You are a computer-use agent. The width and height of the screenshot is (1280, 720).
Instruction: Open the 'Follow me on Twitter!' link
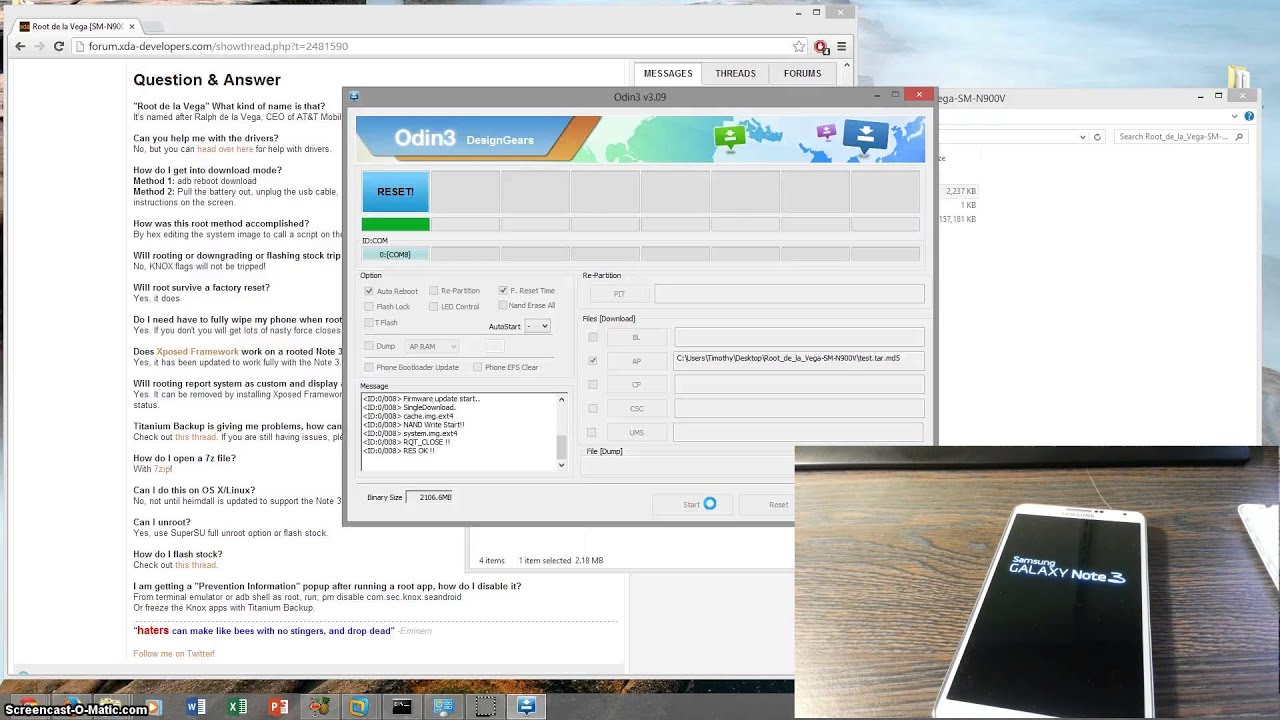[x=174, y=654]
